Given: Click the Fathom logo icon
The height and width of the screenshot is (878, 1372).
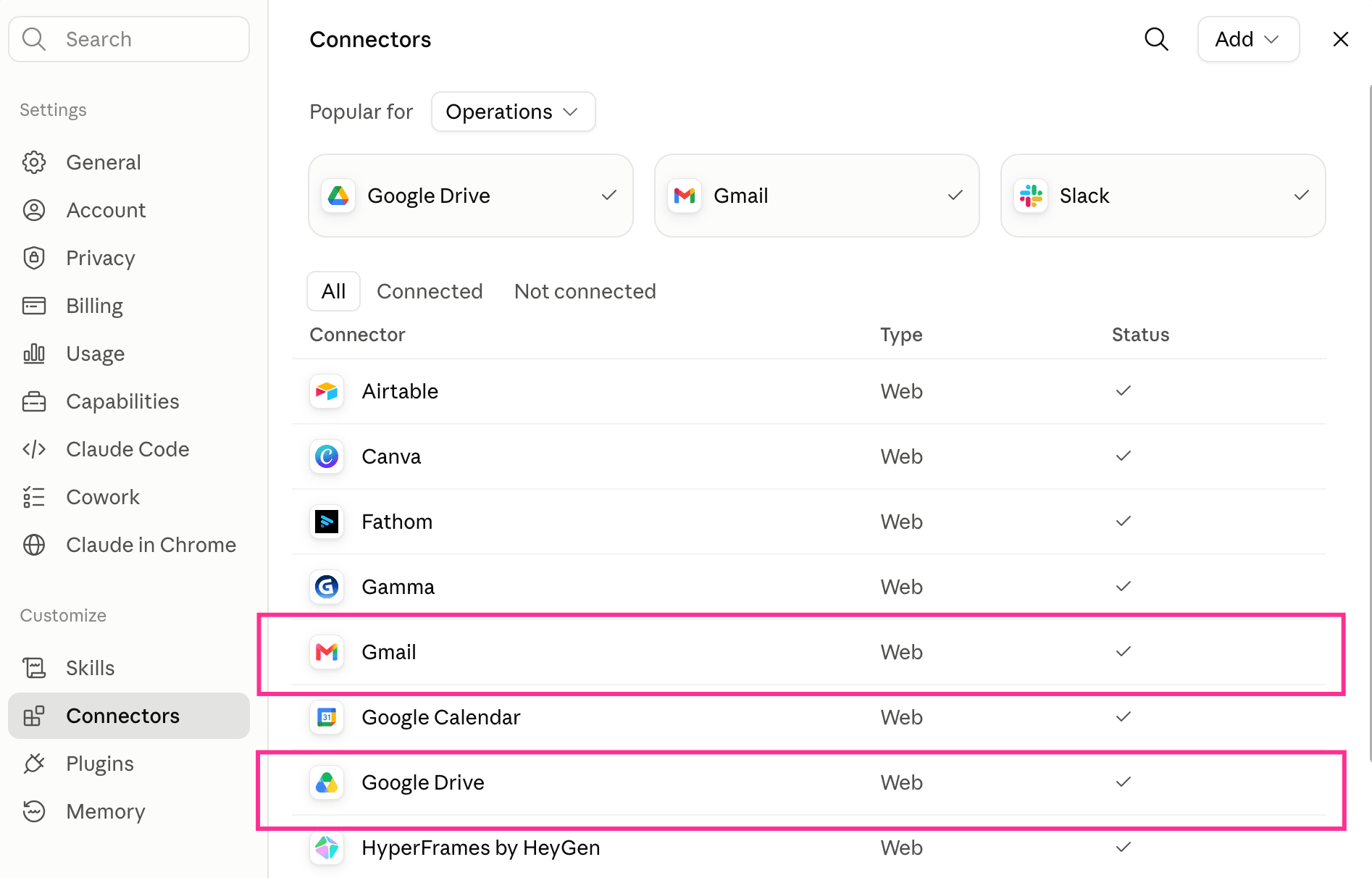Looking at the screenshot, I should (x=327, y=522).
